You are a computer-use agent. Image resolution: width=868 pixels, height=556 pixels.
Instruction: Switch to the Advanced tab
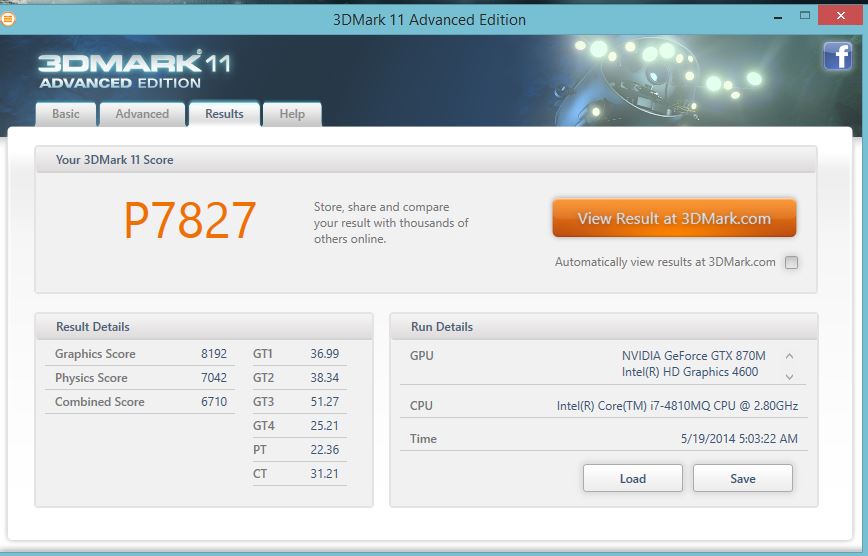[x=142, y=114]
